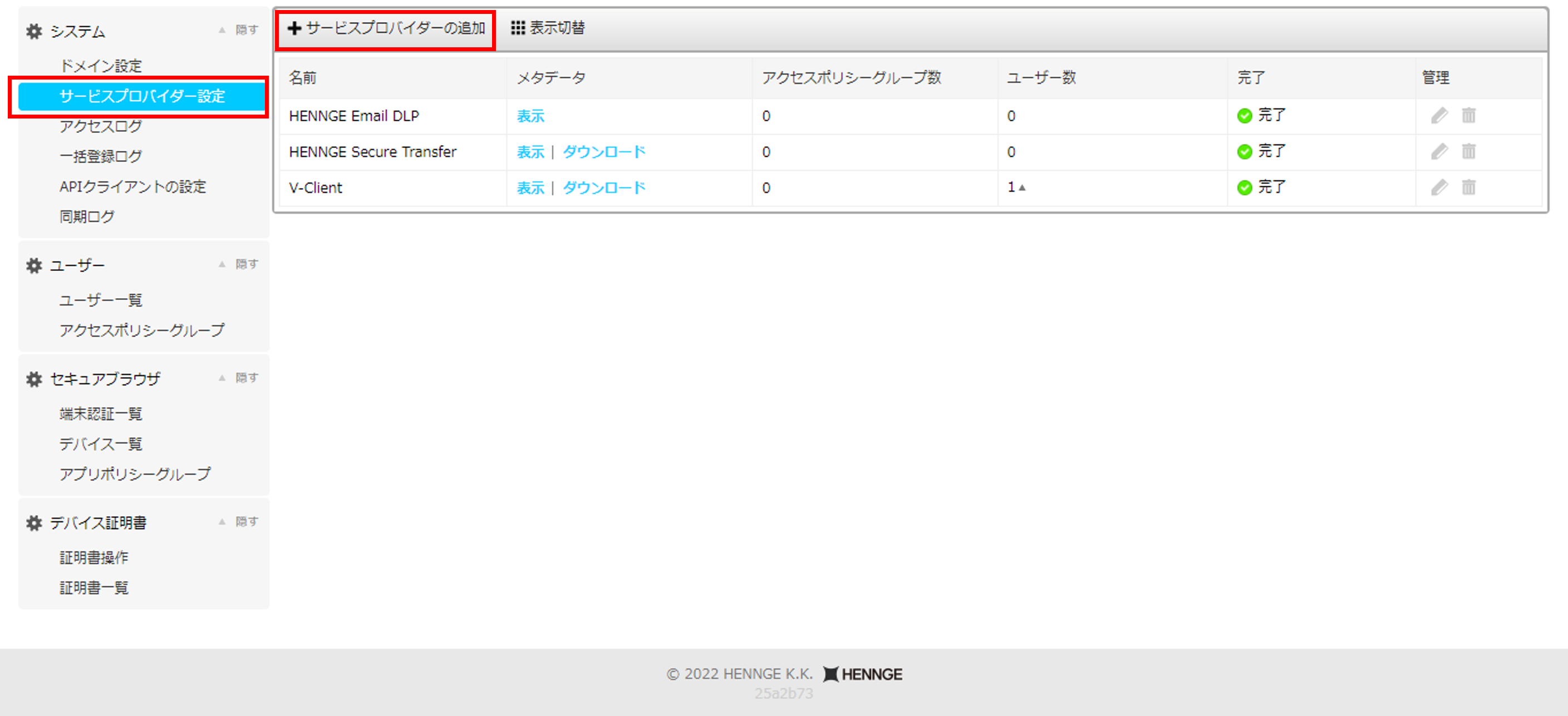Edit HENNGE Secure Transfer with pencil icon
The width and height of the screenshot is (1568, 716).
click(1439, 151)
